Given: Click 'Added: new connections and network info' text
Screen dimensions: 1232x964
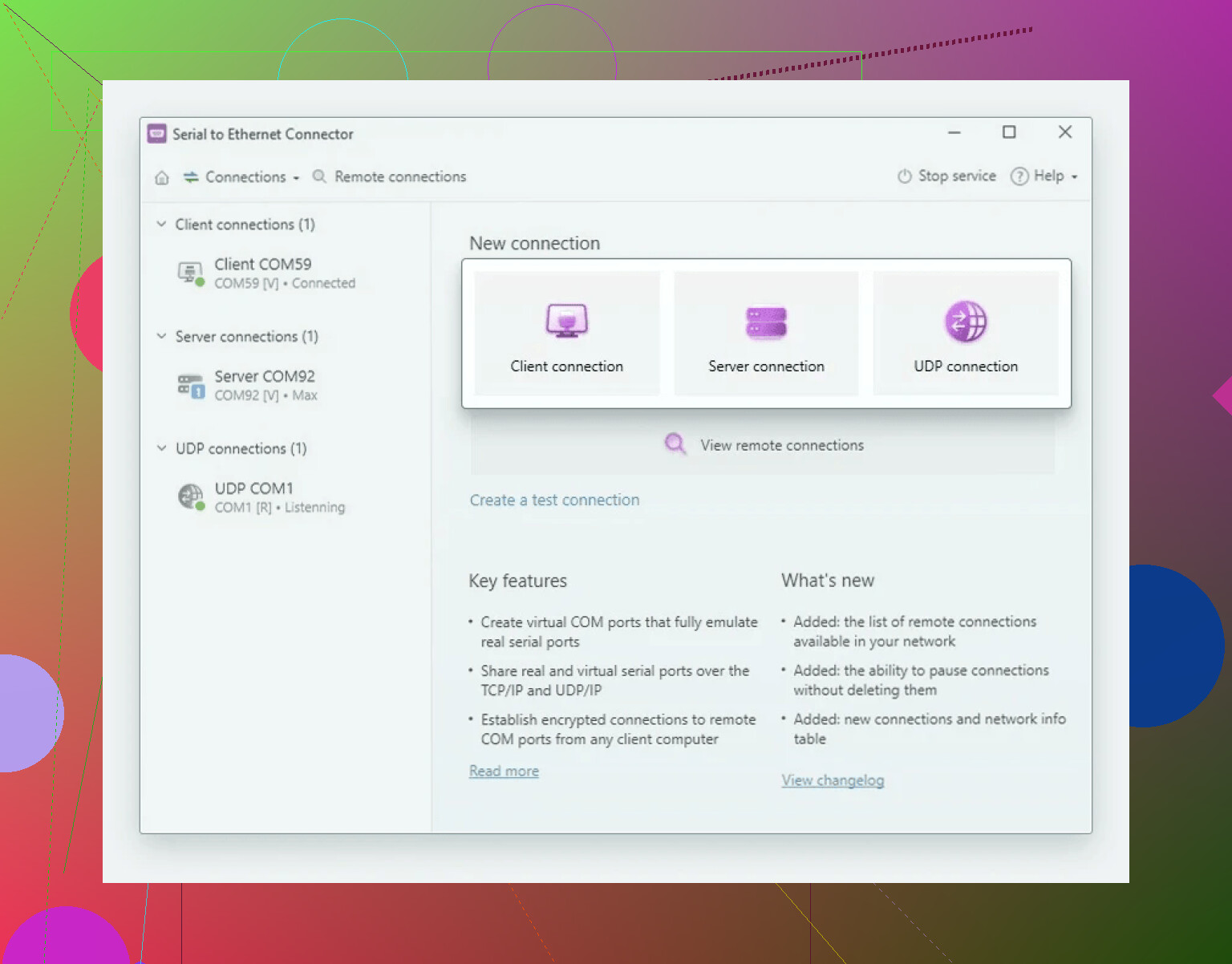Looking at the screenshot, I should 930,729.
